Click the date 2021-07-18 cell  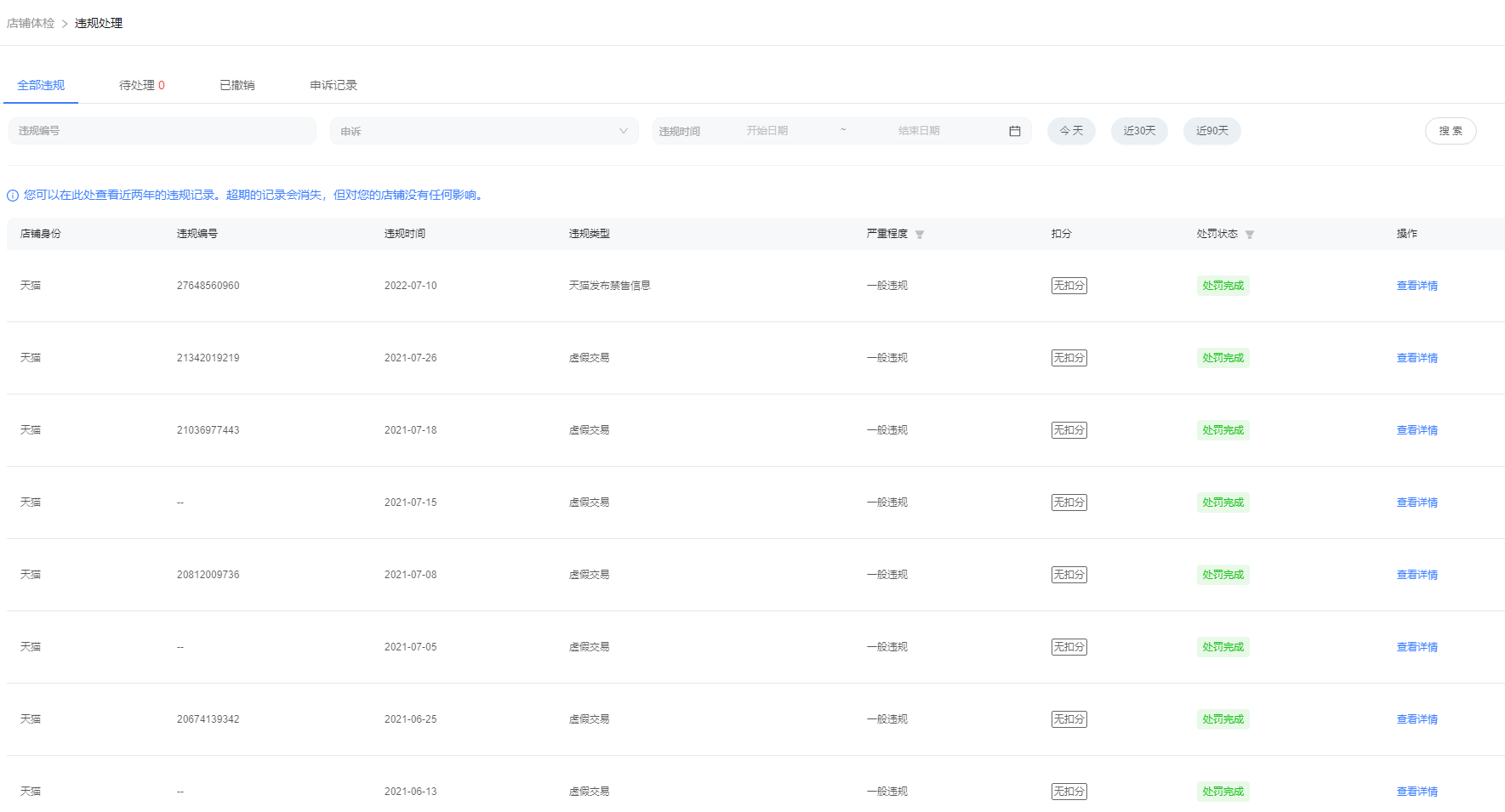pyautogui.click(x=411, y=430)
